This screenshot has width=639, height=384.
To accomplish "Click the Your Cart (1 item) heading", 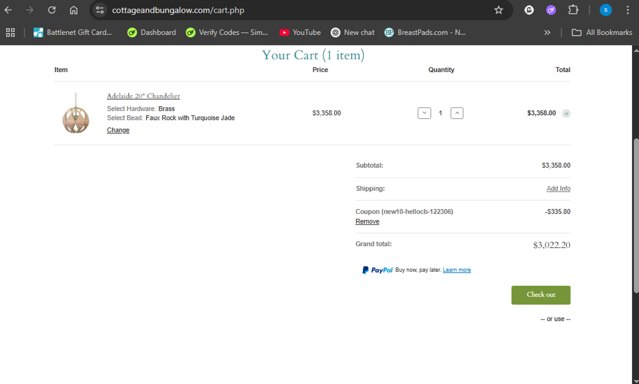I will [313, 55].
